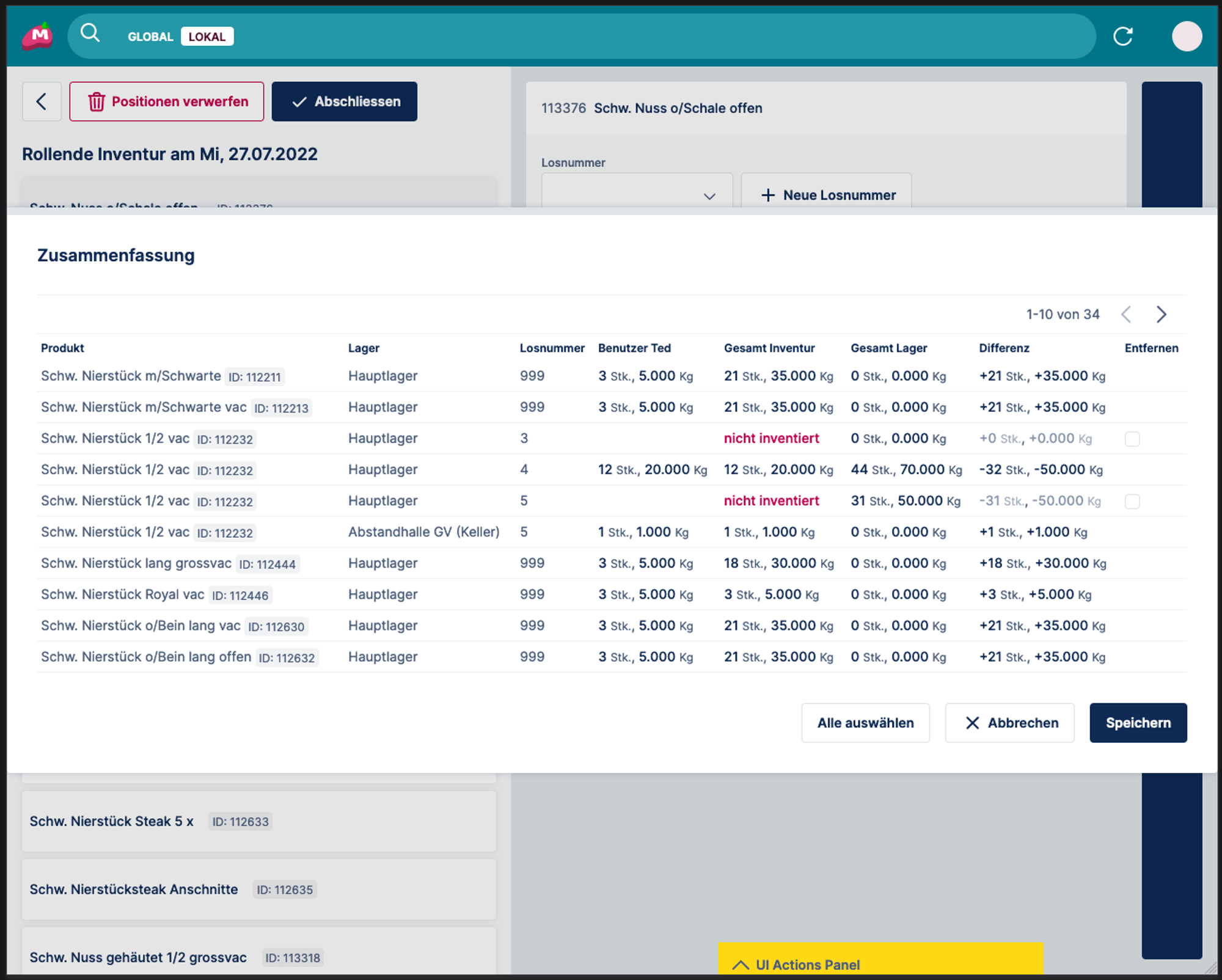
Task: Switch search scope to GLOBAL
Action: (150, 37)
